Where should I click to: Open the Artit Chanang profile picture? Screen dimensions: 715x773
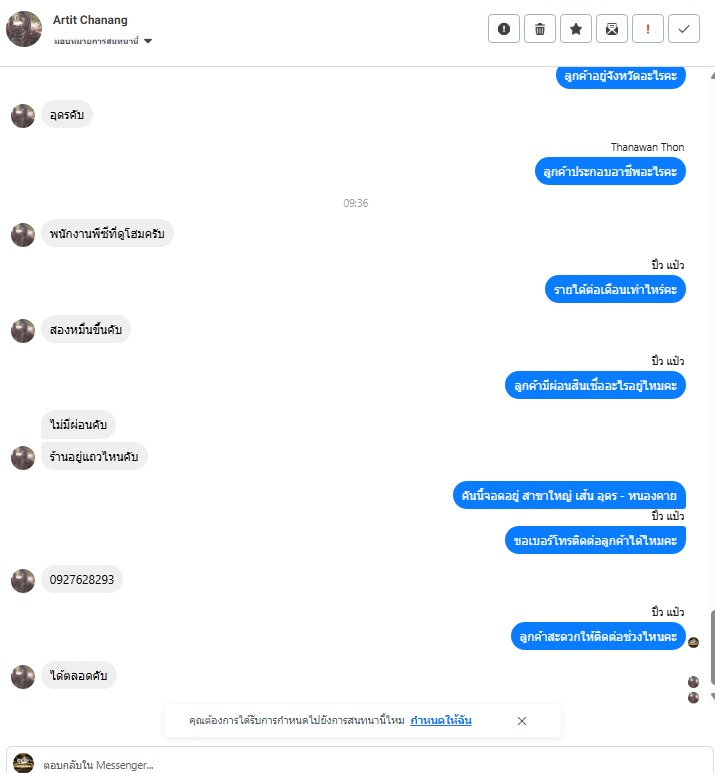coord(24,29)
